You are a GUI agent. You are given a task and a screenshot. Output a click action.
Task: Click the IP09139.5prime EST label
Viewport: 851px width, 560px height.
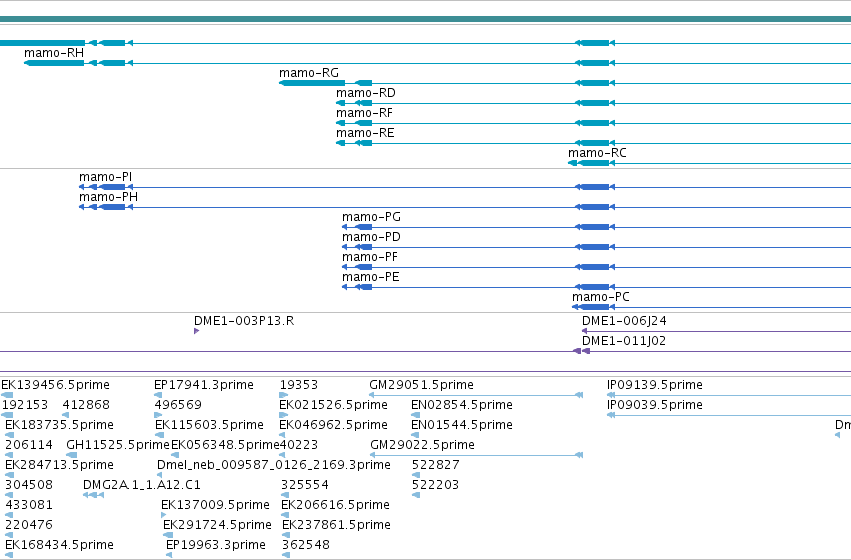pos(655,385)
